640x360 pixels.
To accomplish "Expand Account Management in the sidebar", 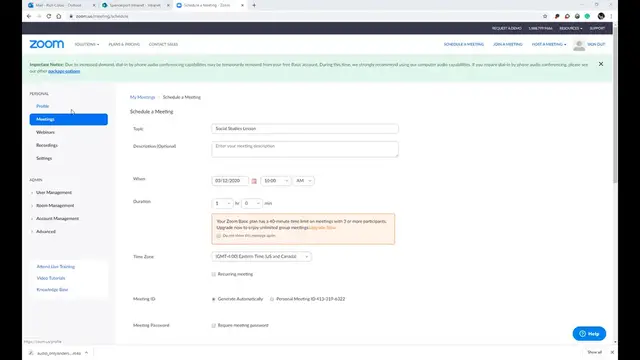I will tap(57, 219).
